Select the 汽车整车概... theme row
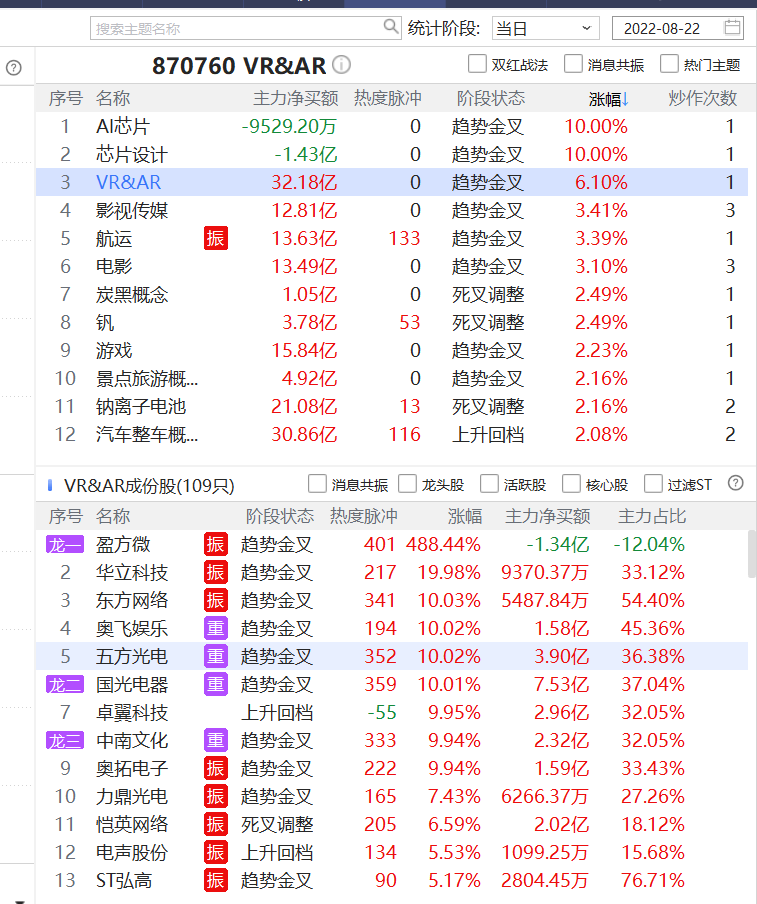Screen dimensions: 757x904 pos(392,434)
